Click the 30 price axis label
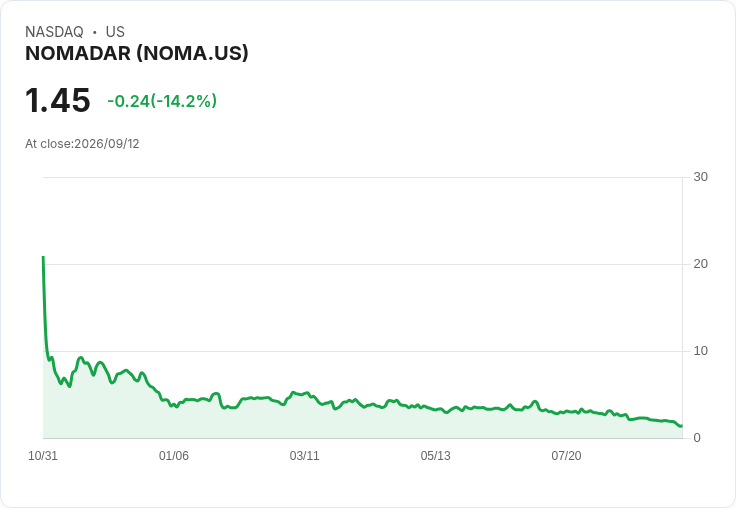Screen dimensions: 736x508 [x=700, y=177]
